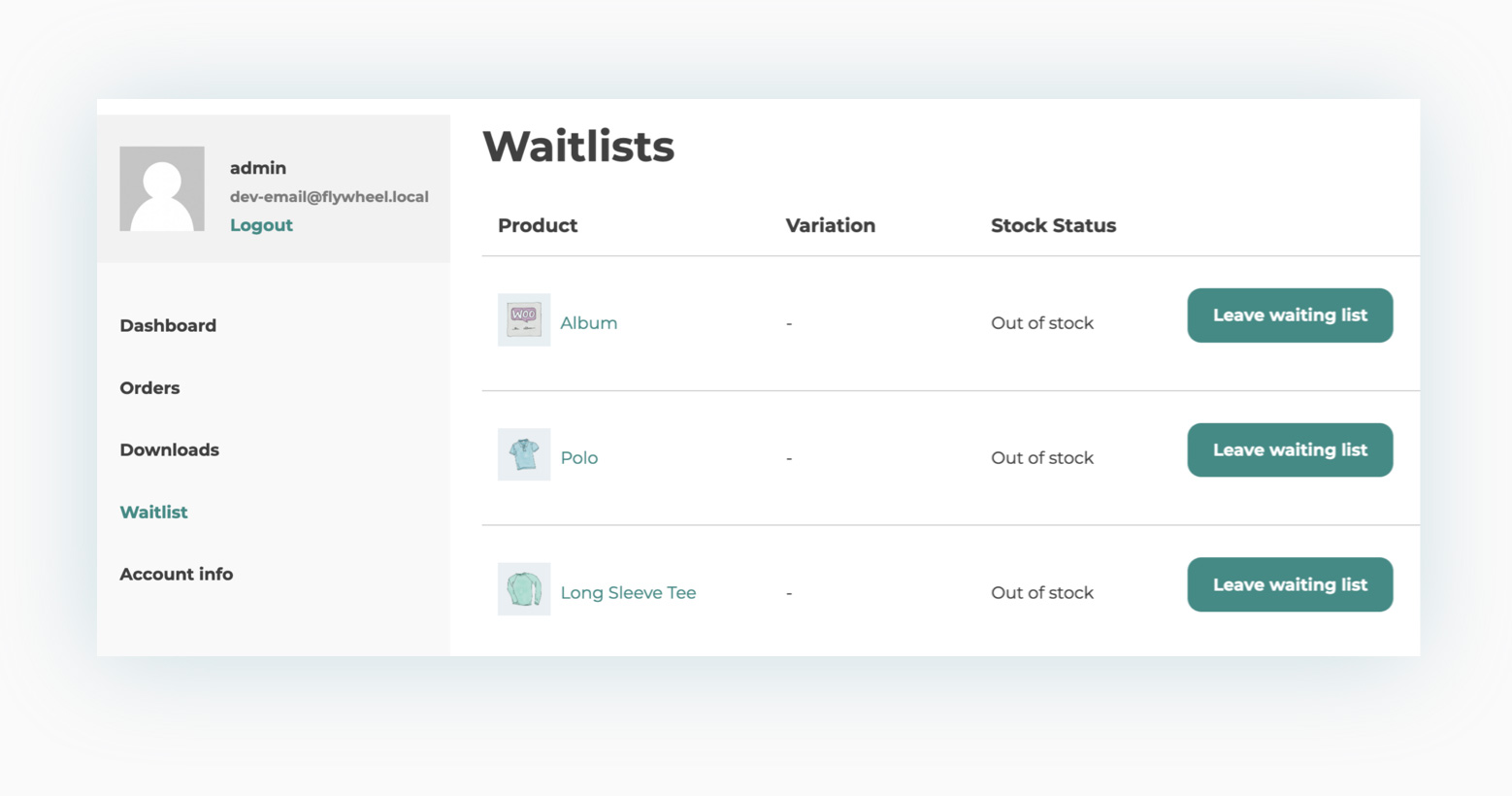Click the admin profile avatar image
Viewport: 1512px width, 796px height.
(x=161, y=189)
